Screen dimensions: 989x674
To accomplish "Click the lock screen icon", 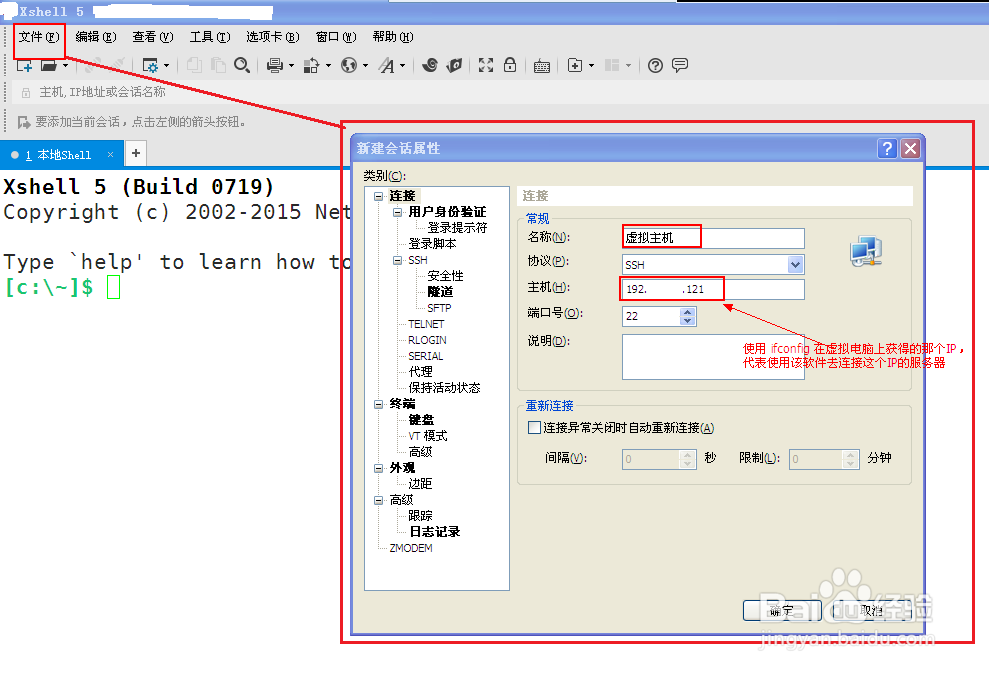I will (x=510, y=65).
